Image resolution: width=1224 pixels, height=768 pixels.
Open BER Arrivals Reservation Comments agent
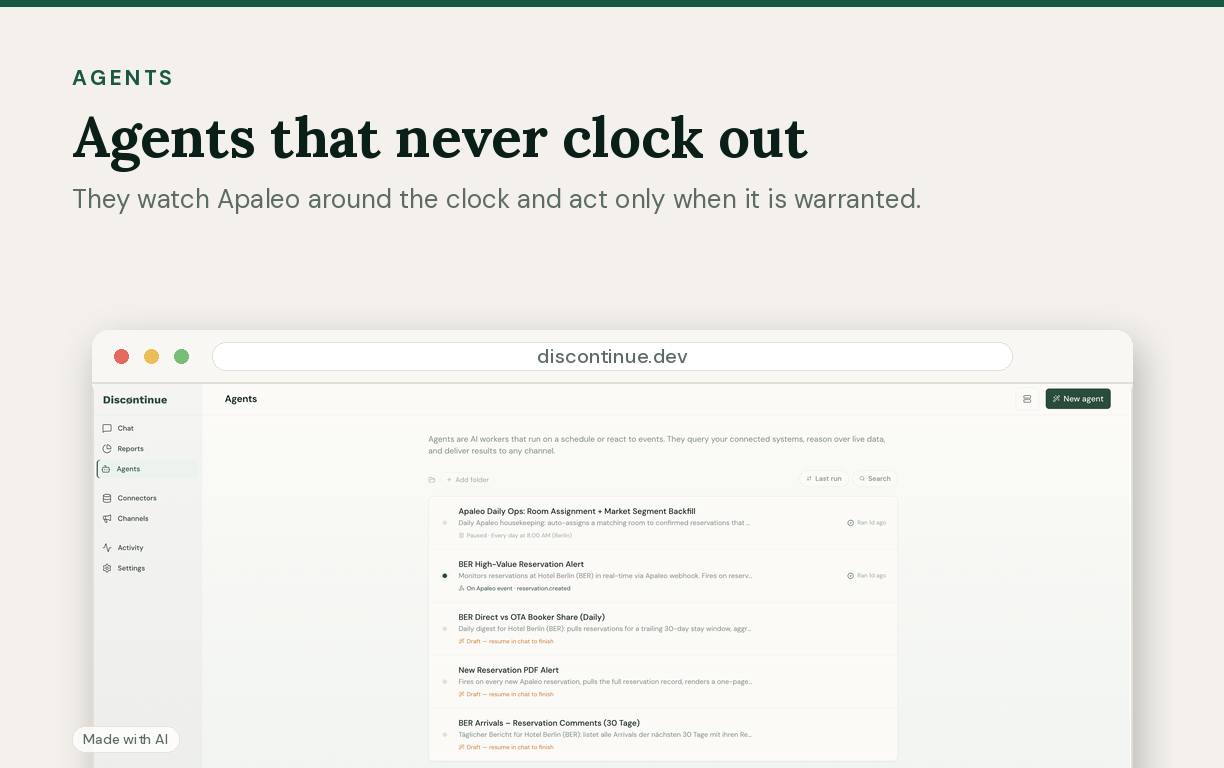663,735
